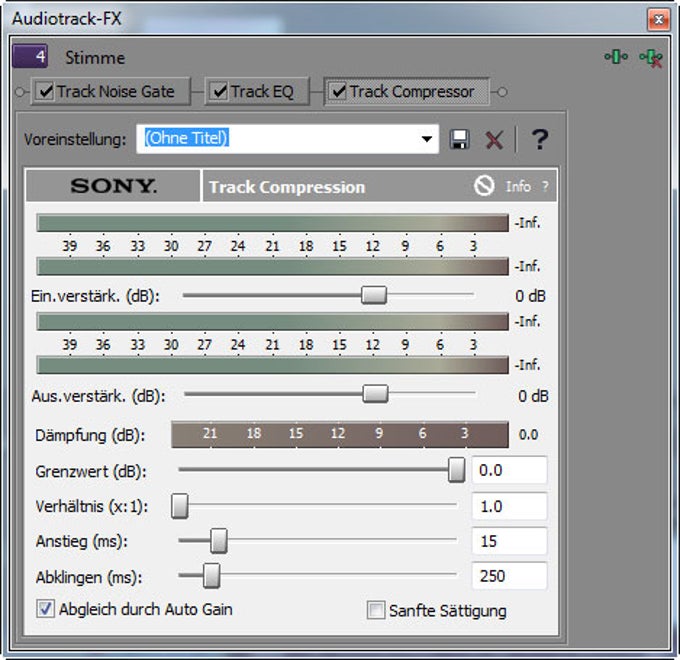Disable the Track Compressor checkbox
Screen dimensions: 680x660
coord(338,91)
